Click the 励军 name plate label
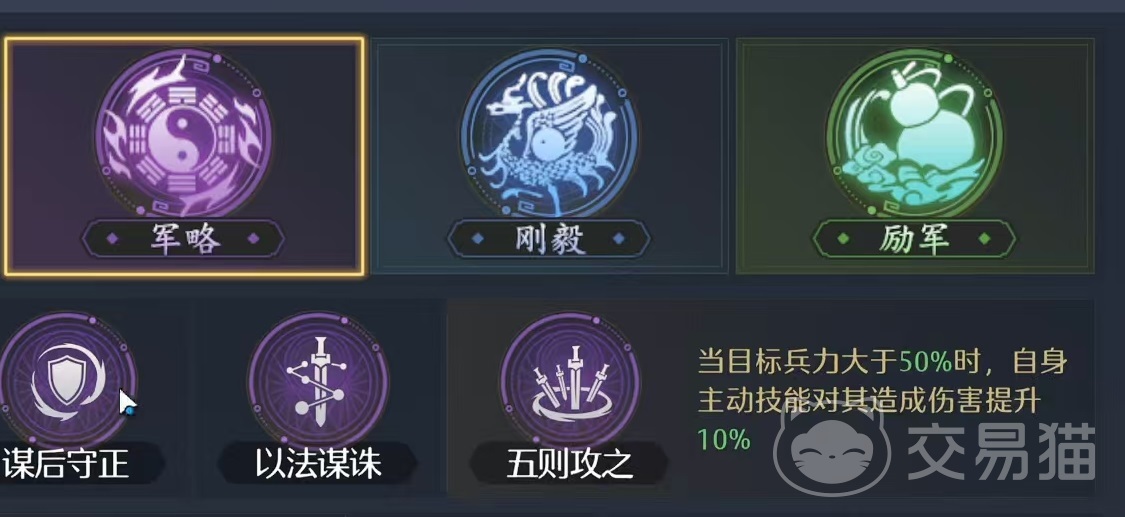This screenshot has width=1125, height=517. click(x=915, y=239)
